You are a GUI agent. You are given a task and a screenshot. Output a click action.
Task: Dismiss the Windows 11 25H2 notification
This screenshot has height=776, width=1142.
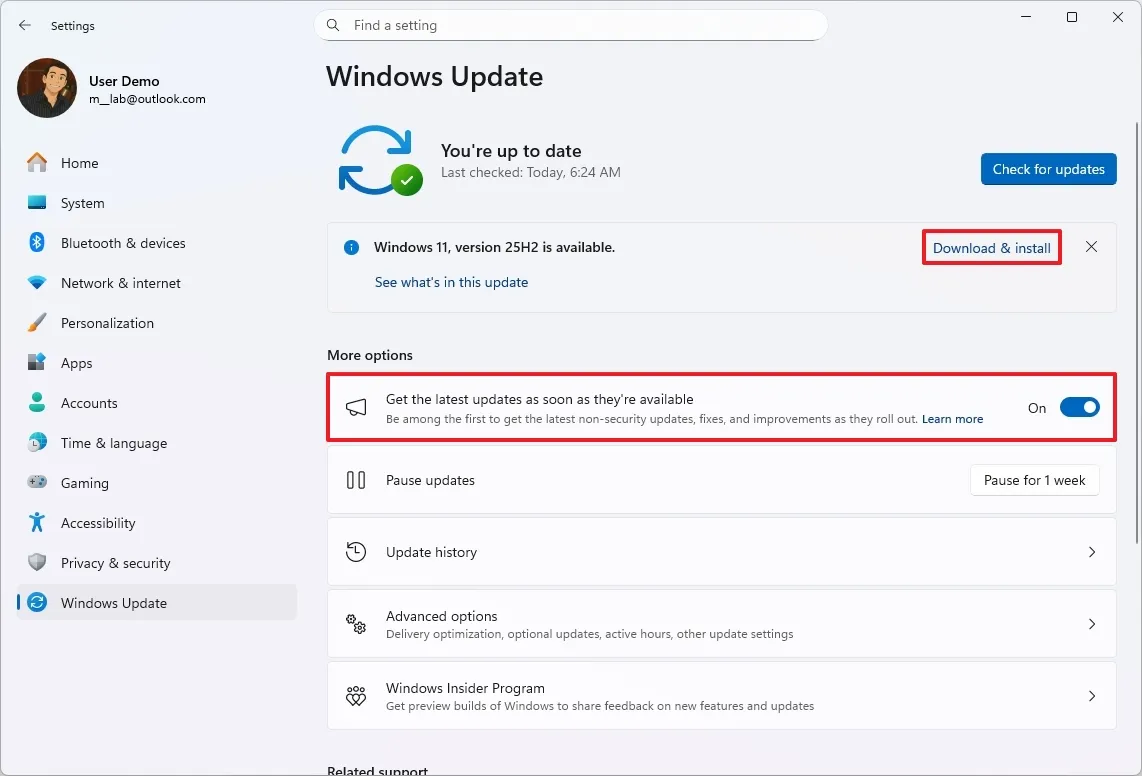1091,247
